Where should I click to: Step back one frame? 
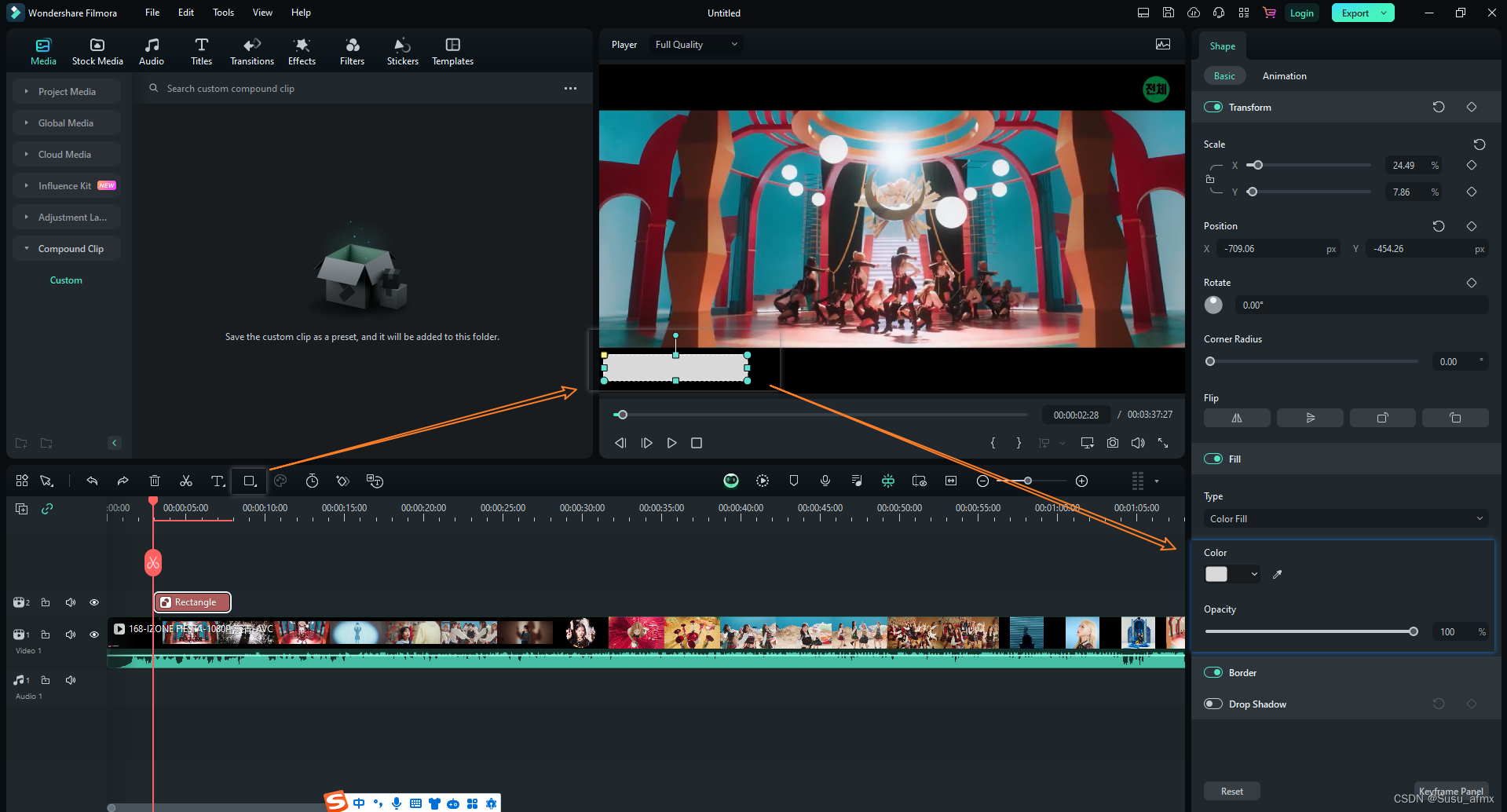point(620,443)
